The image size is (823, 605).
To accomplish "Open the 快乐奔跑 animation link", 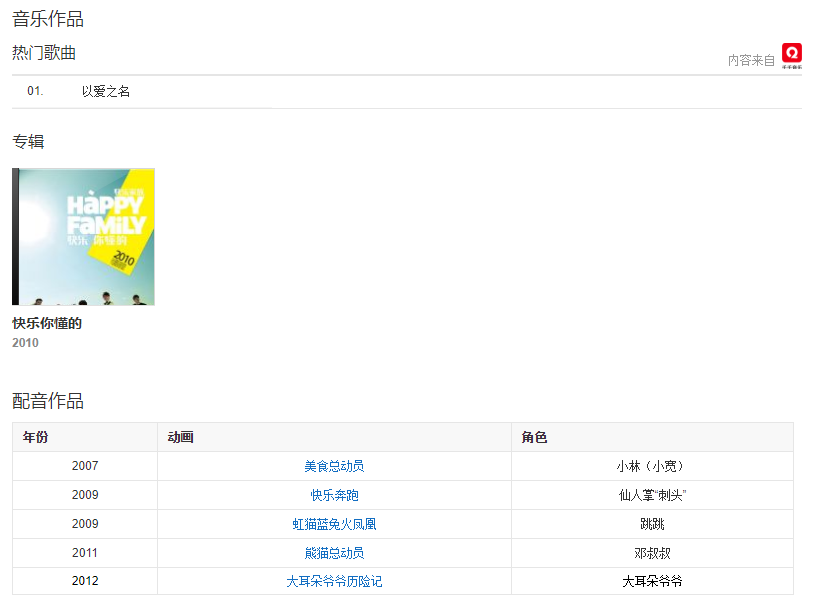I will click(334, 496).
